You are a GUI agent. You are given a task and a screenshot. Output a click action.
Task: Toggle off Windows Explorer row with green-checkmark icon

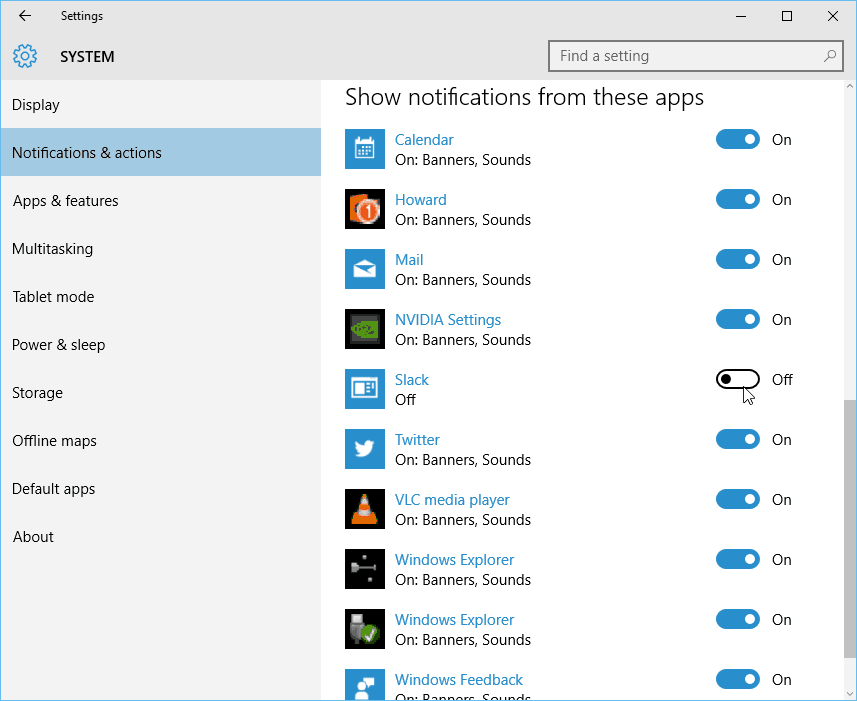(x=738, y=620)
